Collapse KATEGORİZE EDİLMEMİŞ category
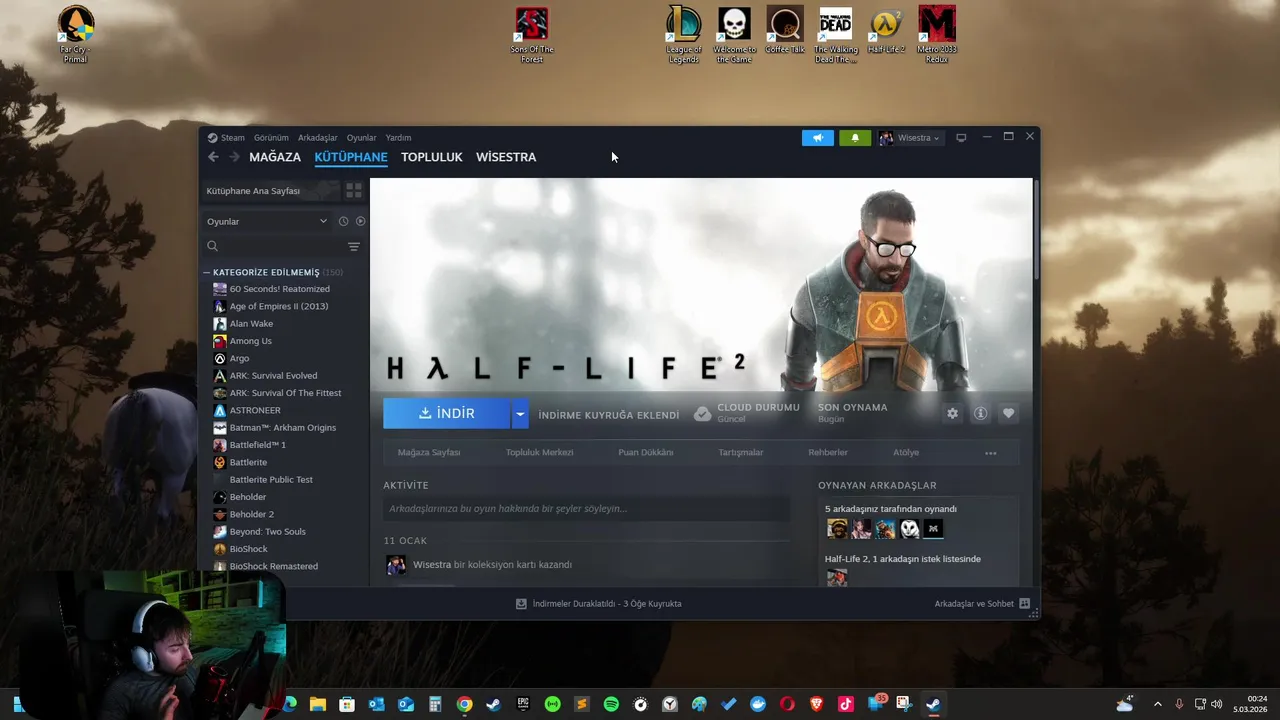Viewport: 1280px width, 720px height. tap(207, 272)
